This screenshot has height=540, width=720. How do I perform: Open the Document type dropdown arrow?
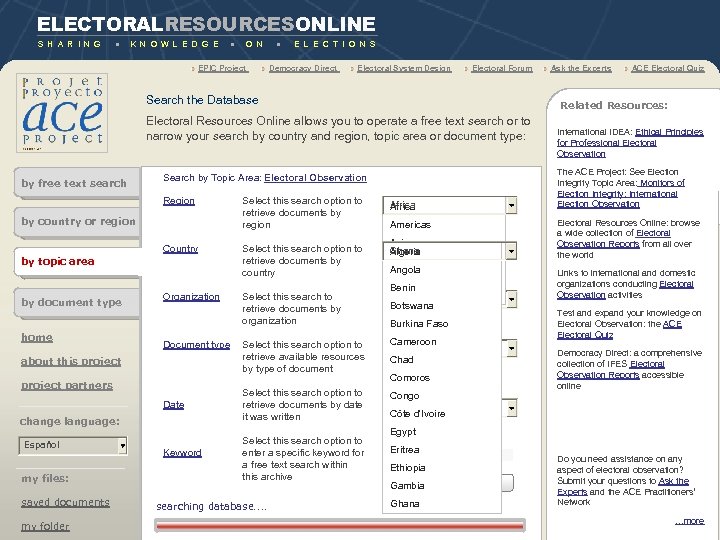511,349
